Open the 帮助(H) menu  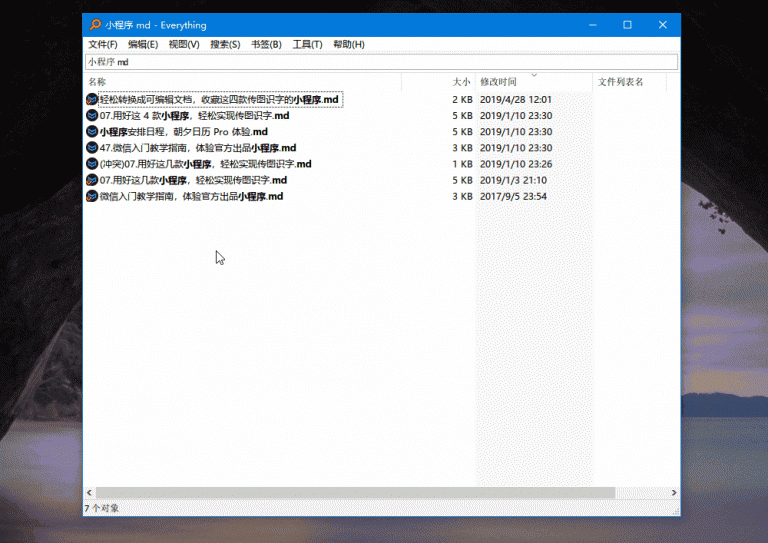pyautogui.click(x=349, y=45)
